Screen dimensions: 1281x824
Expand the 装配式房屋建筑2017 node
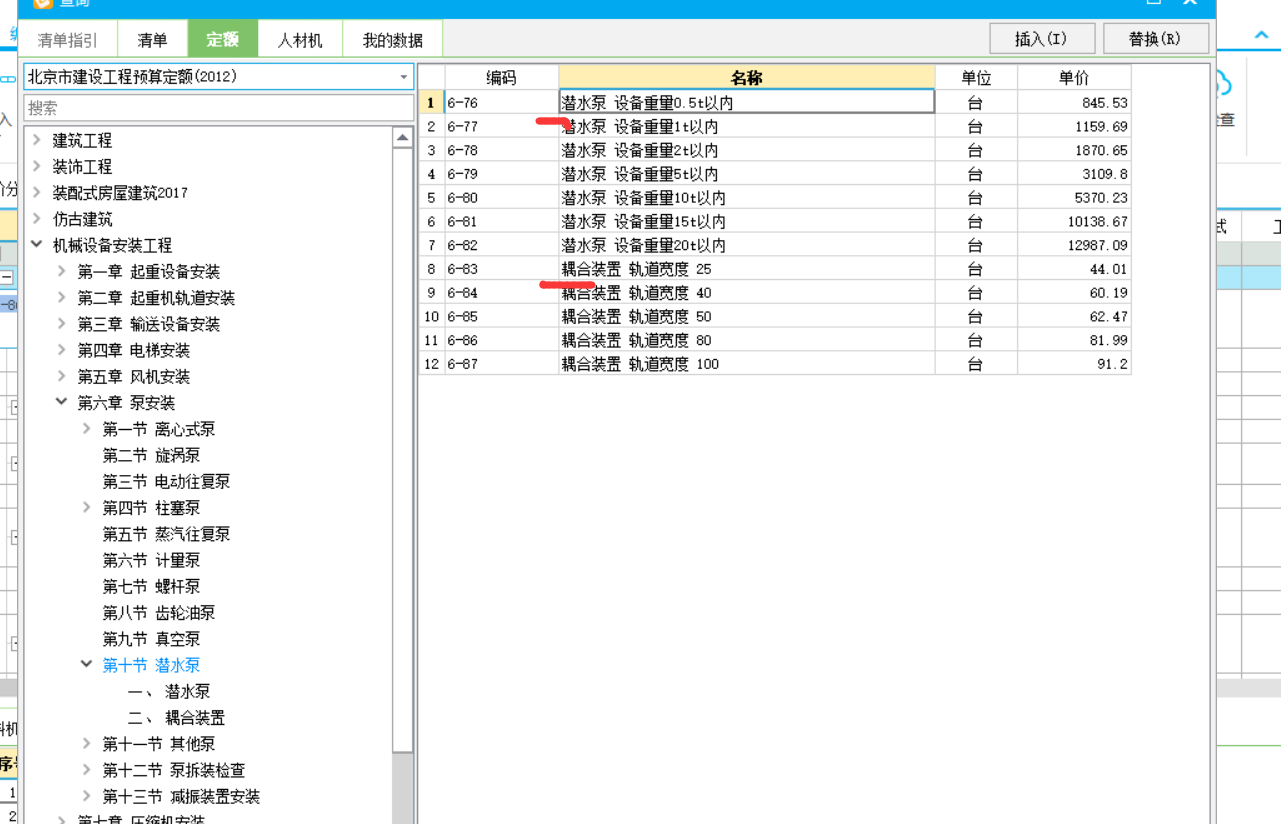click(37, 192)
